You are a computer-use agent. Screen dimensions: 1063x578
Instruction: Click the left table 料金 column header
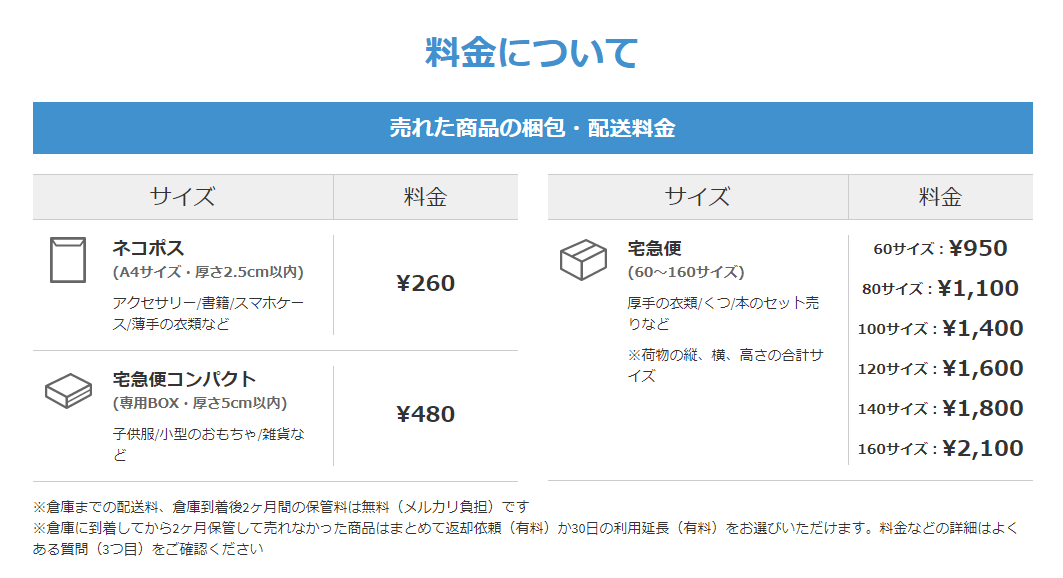[426, 197]
